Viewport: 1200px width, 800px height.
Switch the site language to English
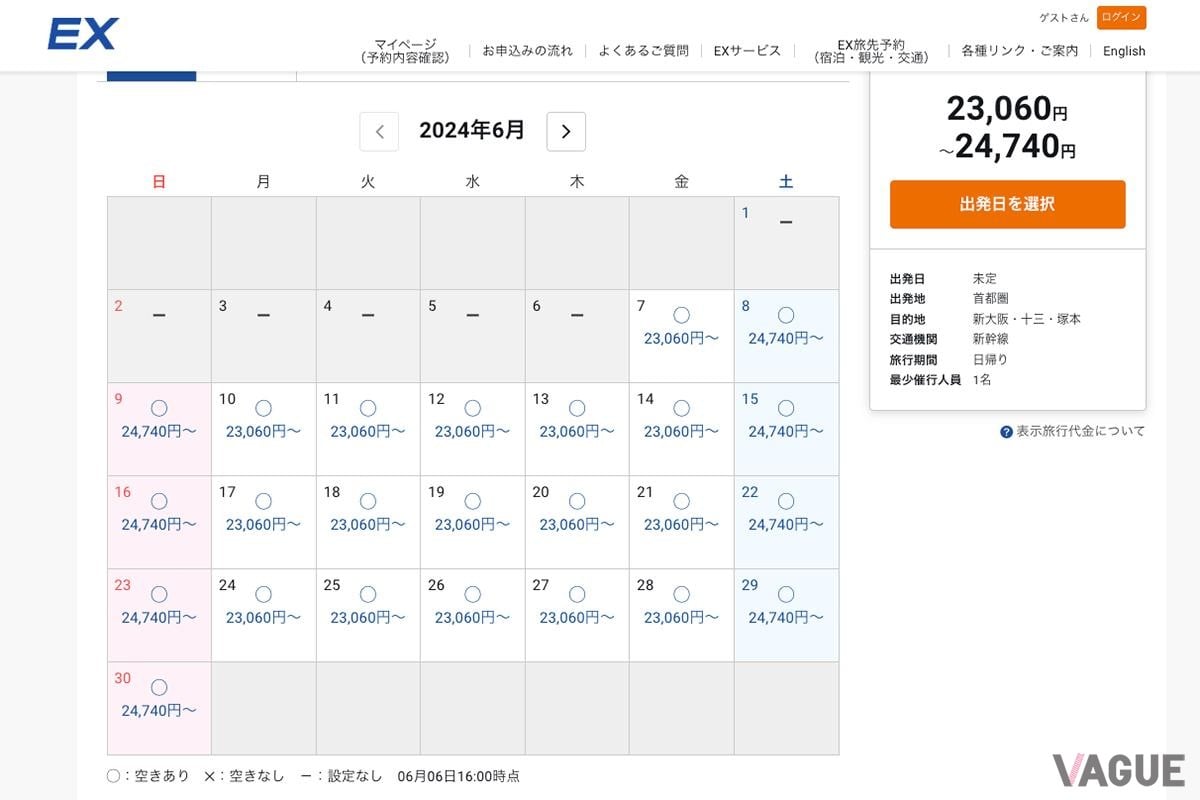1124,51
